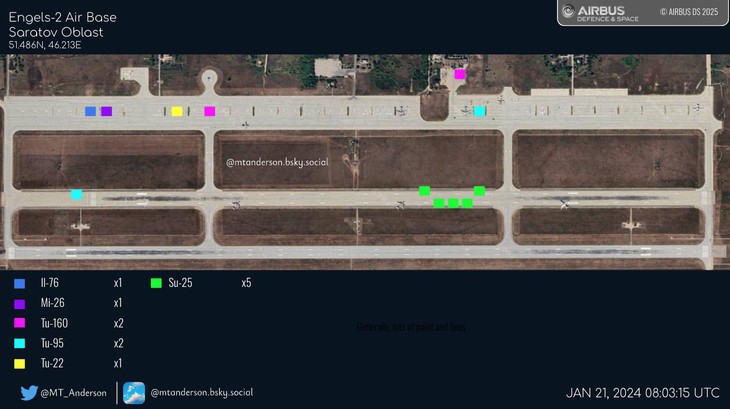Select the yellow Tu-22 legend swatch
730x409 pixels.
pos(20,363)
